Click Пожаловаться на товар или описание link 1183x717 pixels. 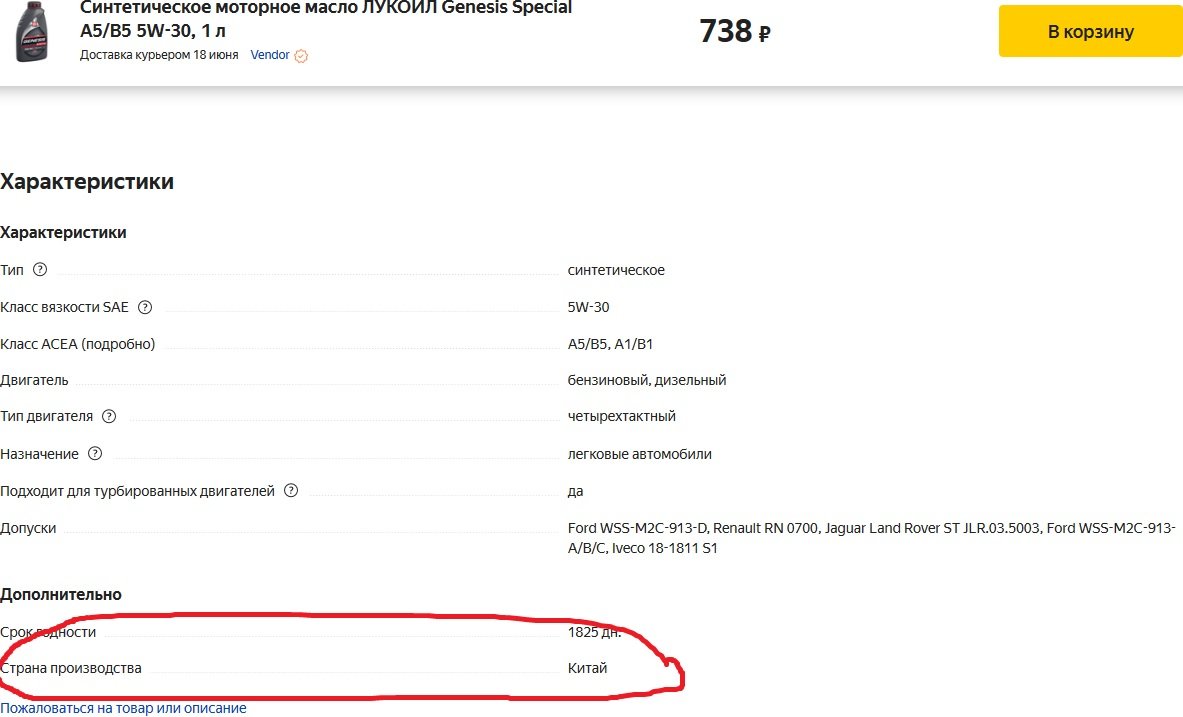123,708
